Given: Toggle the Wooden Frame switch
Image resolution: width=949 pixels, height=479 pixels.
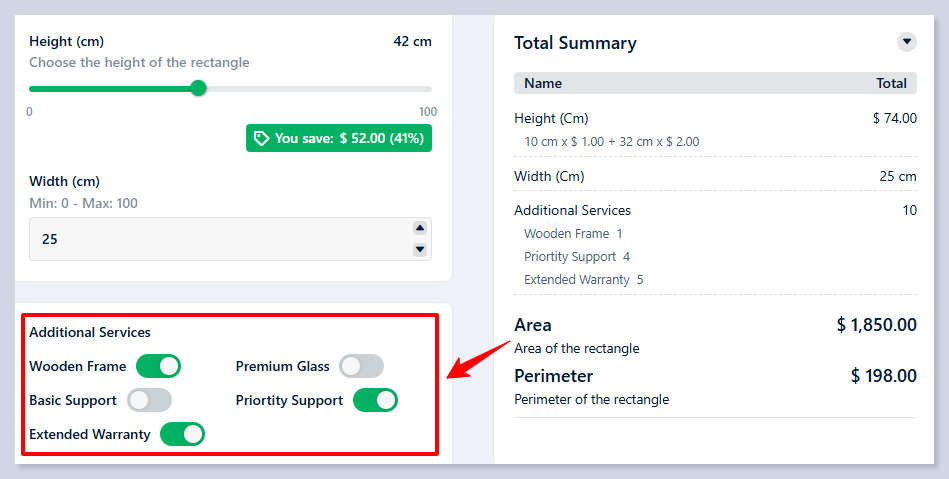Looking at the screenshot, I should 158,366.
